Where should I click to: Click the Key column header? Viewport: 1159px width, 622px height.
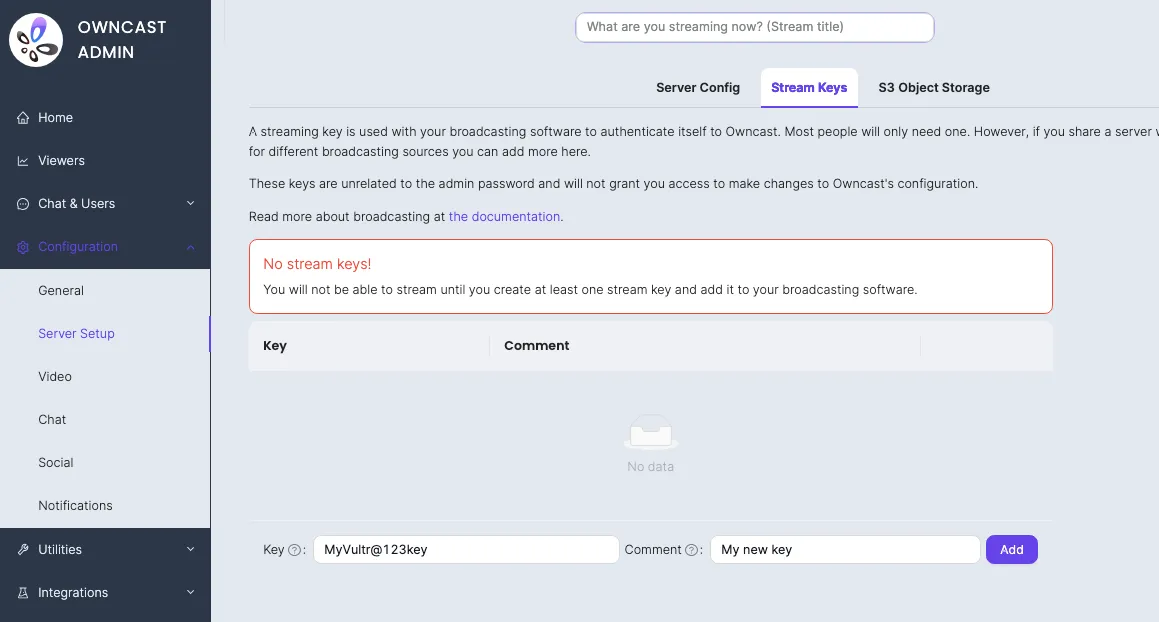pos(369,345)
